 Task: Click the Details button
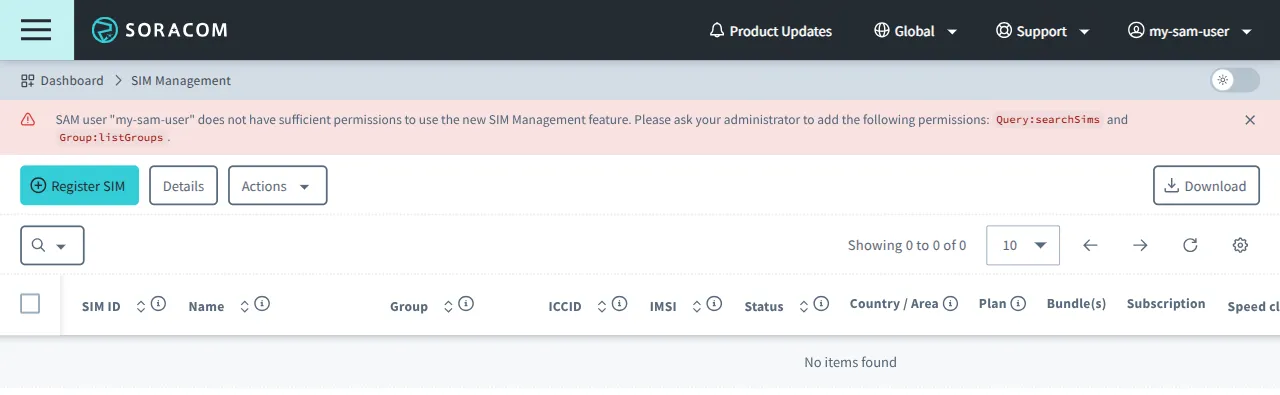click(183, 186)
